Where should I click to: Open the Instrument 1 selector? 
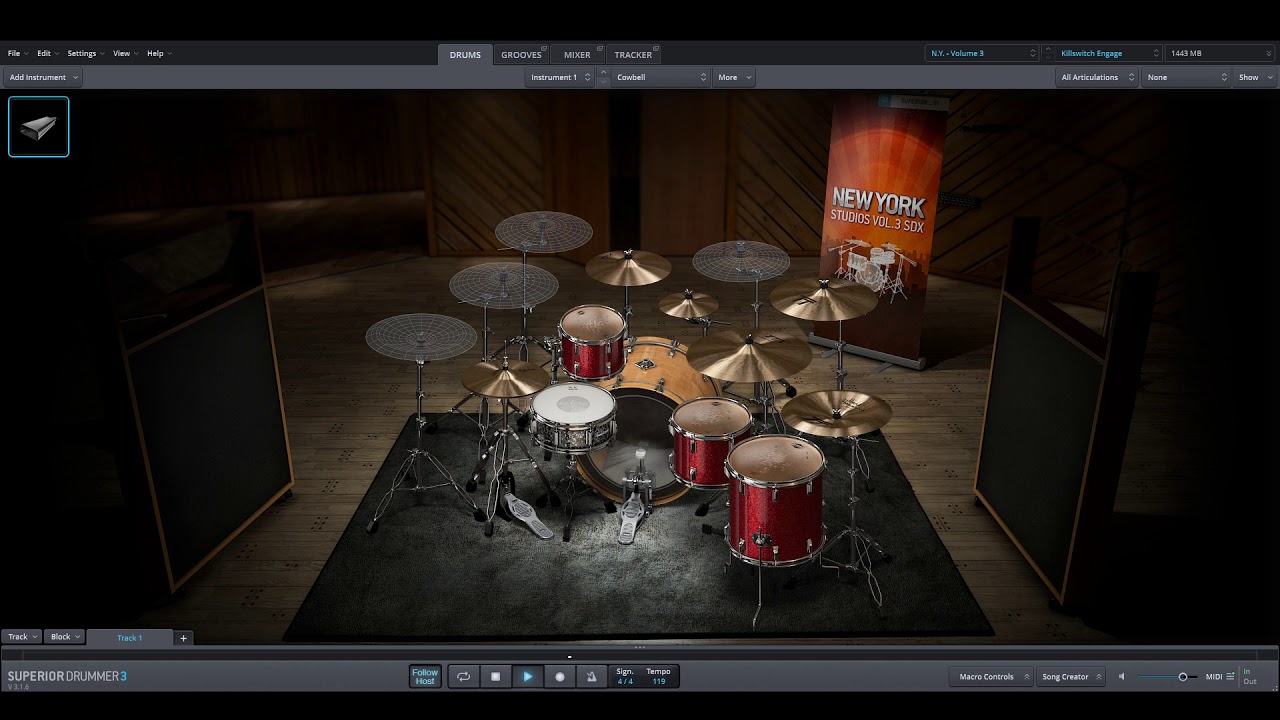point(559,77)
